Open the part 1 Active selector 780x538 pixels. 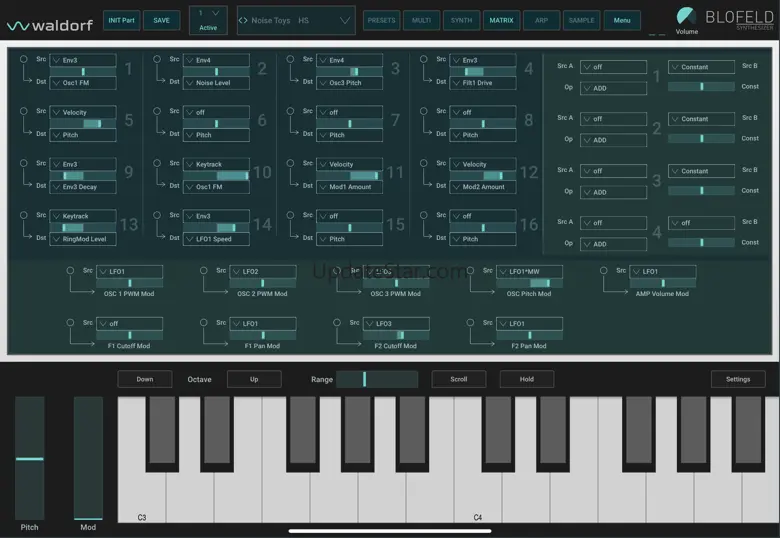[208, 20]
